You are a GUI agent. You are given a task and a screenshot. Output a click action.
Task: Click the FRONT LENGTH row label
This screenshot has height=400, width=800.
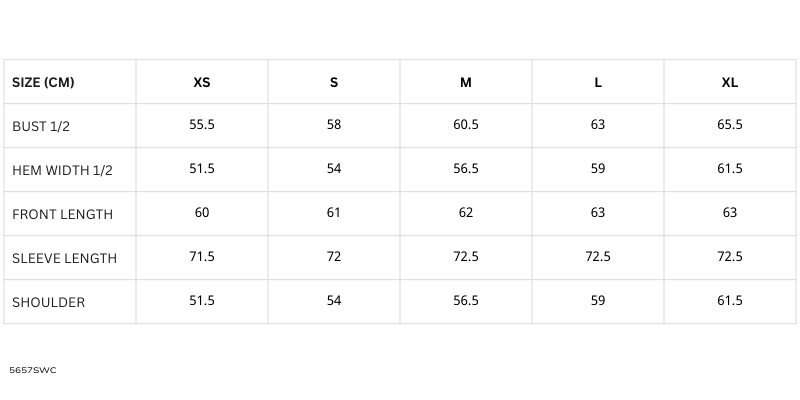[x=62, y=214]
